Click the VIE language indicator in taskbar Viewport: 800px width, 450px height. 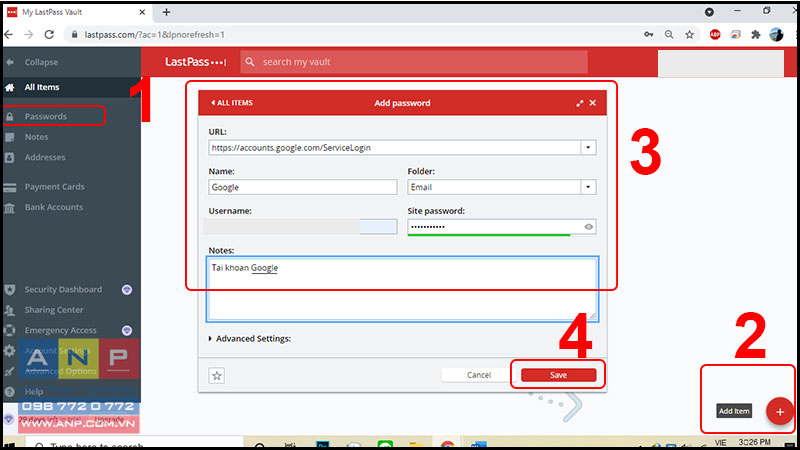[720, 442]
